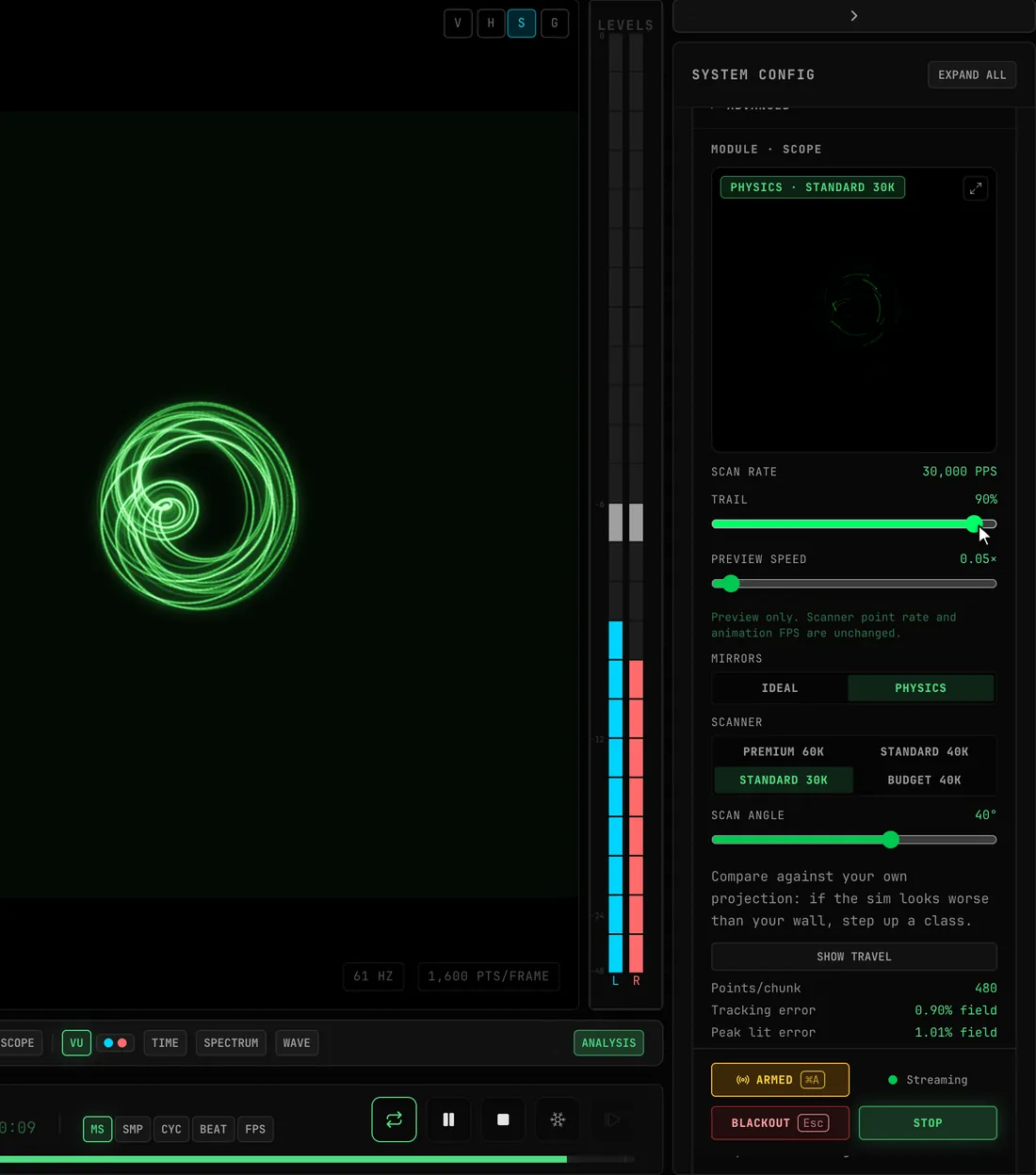Set the time unit to MS

click(97, 1129)
